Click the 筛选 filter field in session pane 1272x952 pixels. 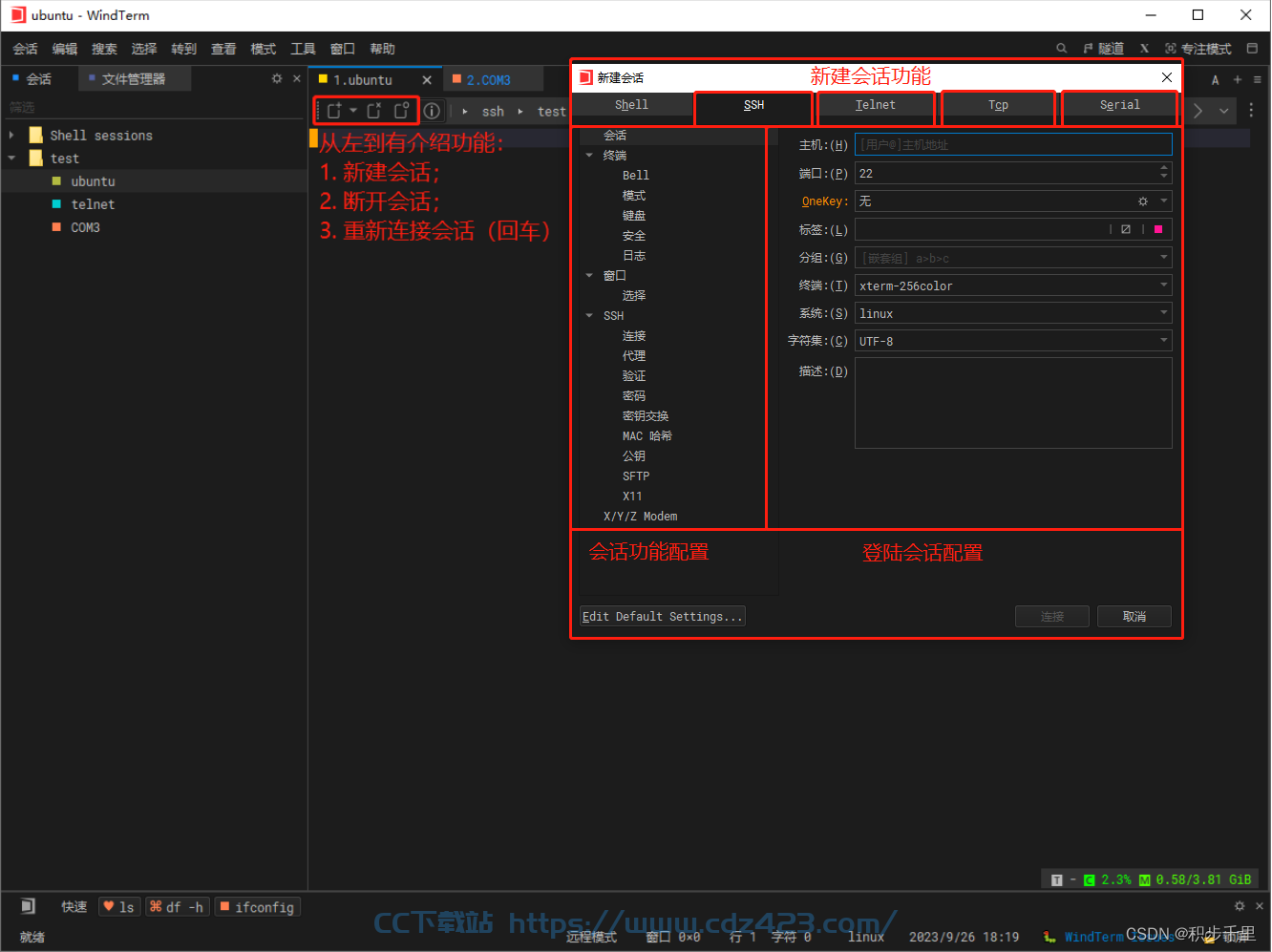click(153, 107)
